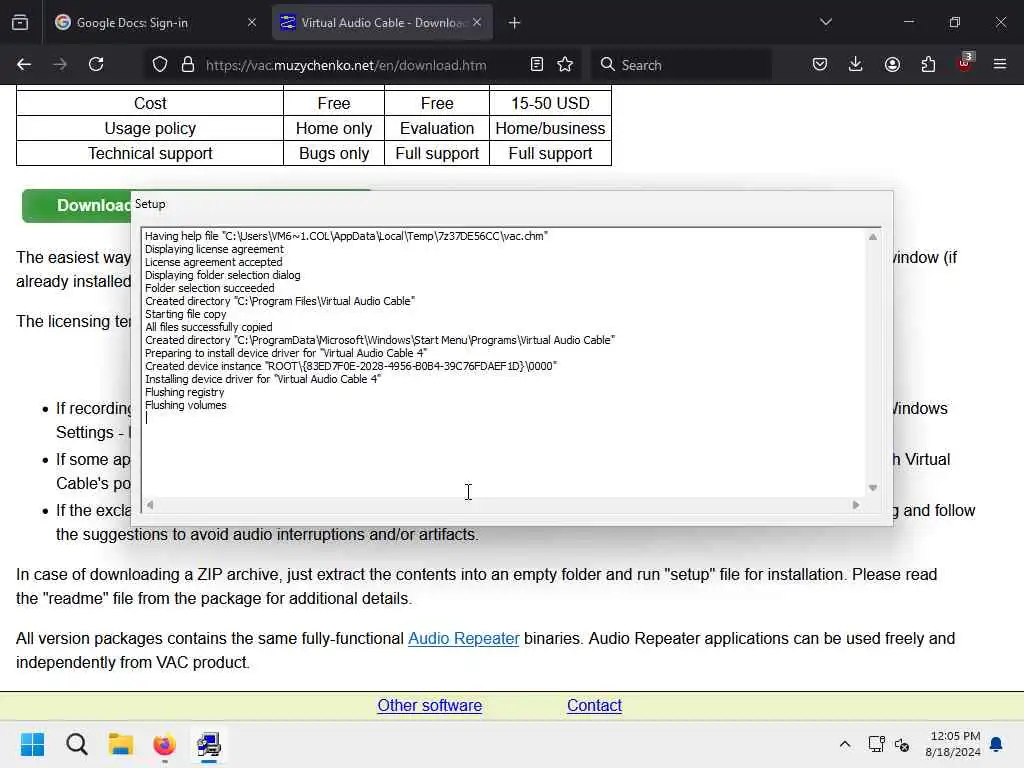Click the site security padlock icon
Image resolution: width=1024 pixels, height=768 pixels.
point(188,65)
